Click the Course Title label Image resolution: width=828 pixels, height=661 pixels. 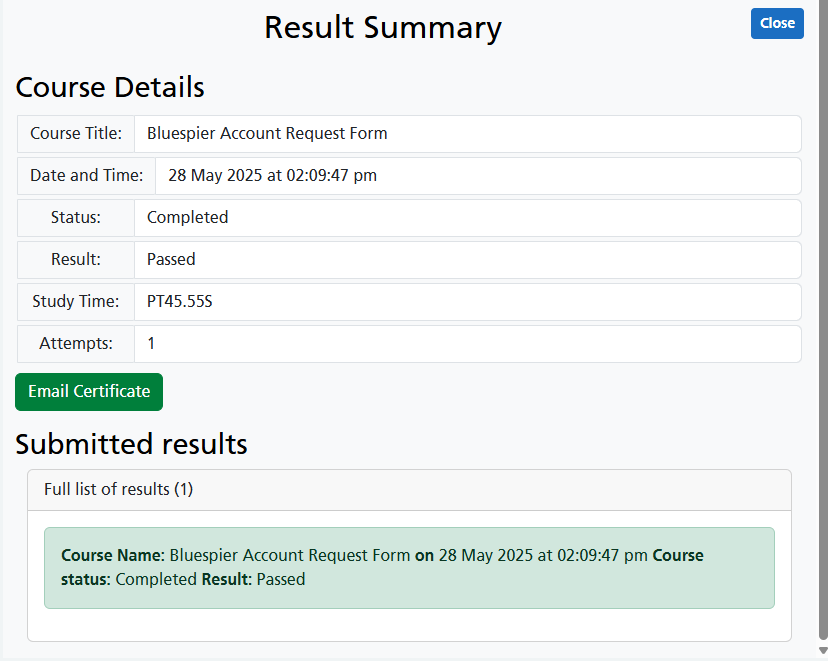click(x=76, y=134)
